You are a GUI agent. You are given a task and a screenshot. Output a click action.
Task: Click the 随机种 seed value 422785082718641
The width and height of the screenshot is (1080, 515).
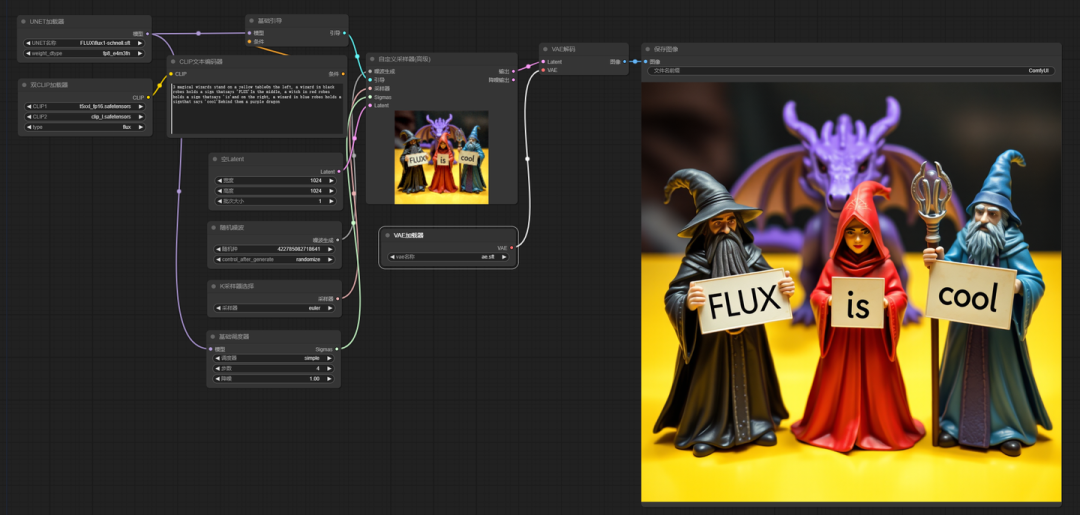(x=301, y=249)
